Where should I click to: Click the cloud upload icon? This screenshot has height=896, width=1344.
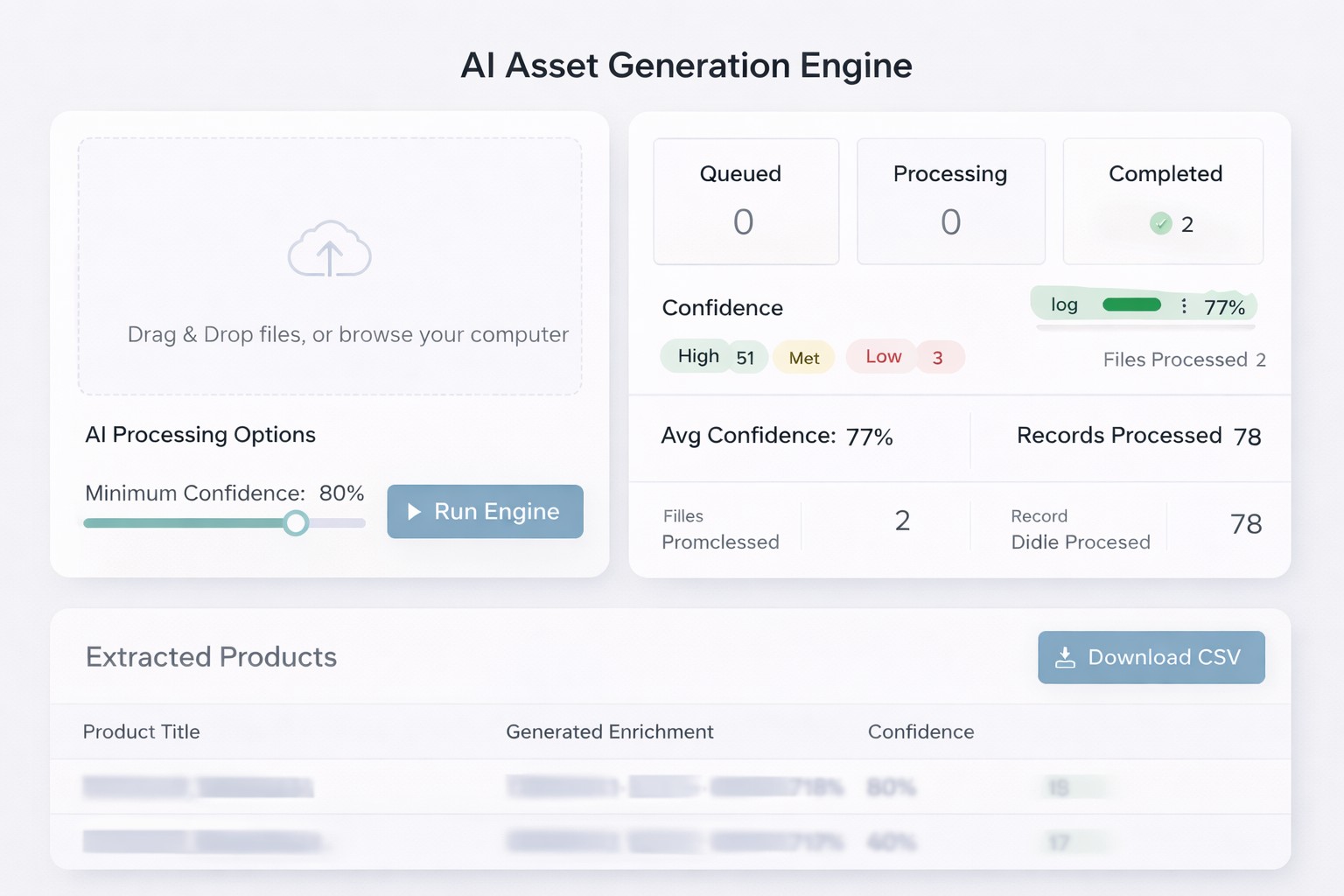click(x=330, y=251)
